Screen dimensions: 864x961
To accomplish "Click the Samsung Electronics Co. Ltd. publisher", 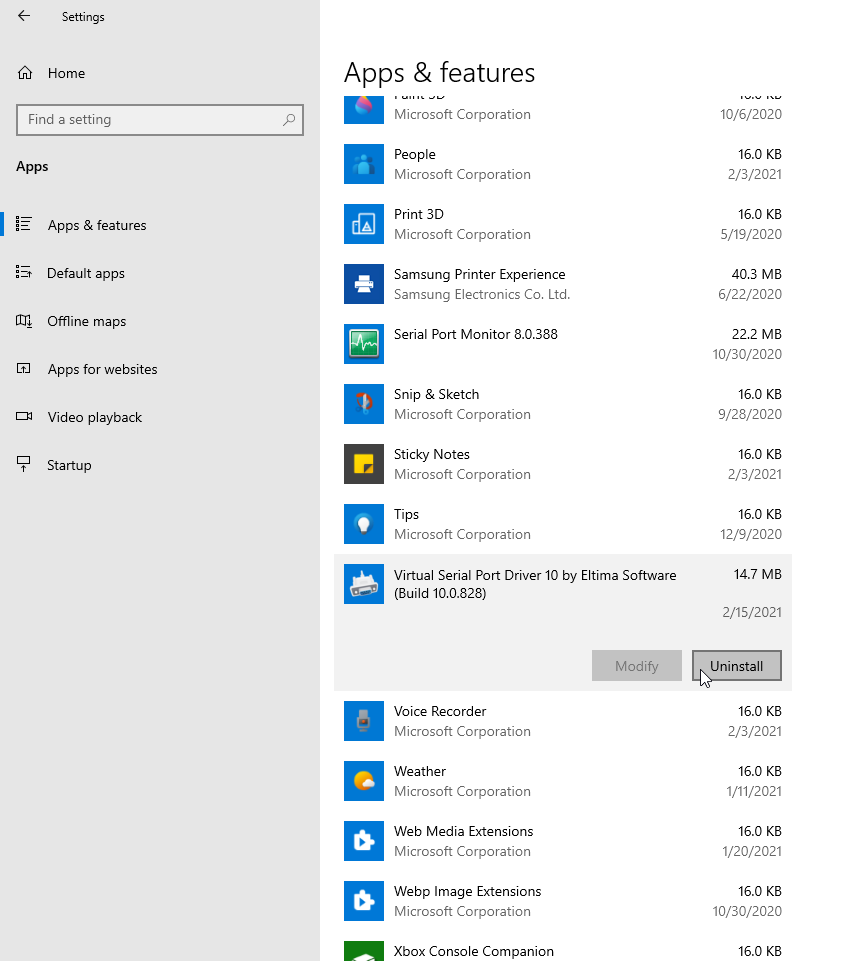I will click(x=482, y=295).
